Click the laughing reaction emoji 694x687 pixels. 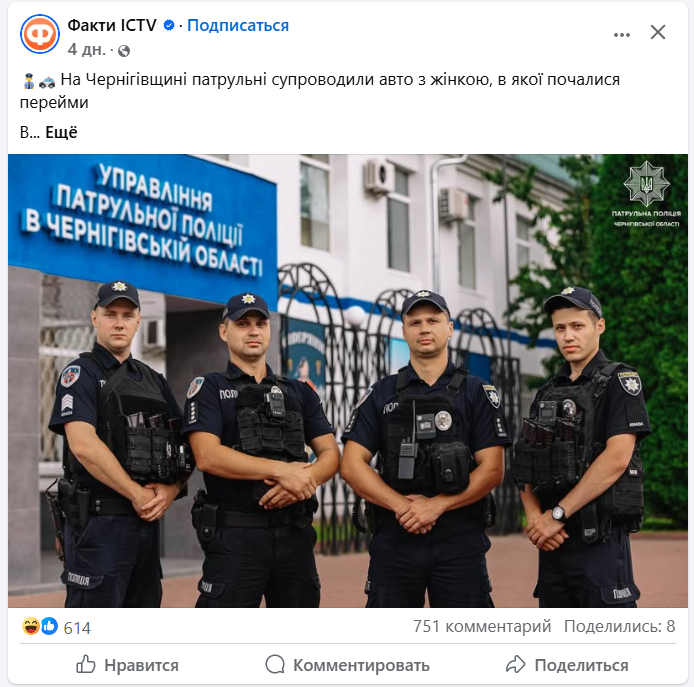[x=31, y=626]
